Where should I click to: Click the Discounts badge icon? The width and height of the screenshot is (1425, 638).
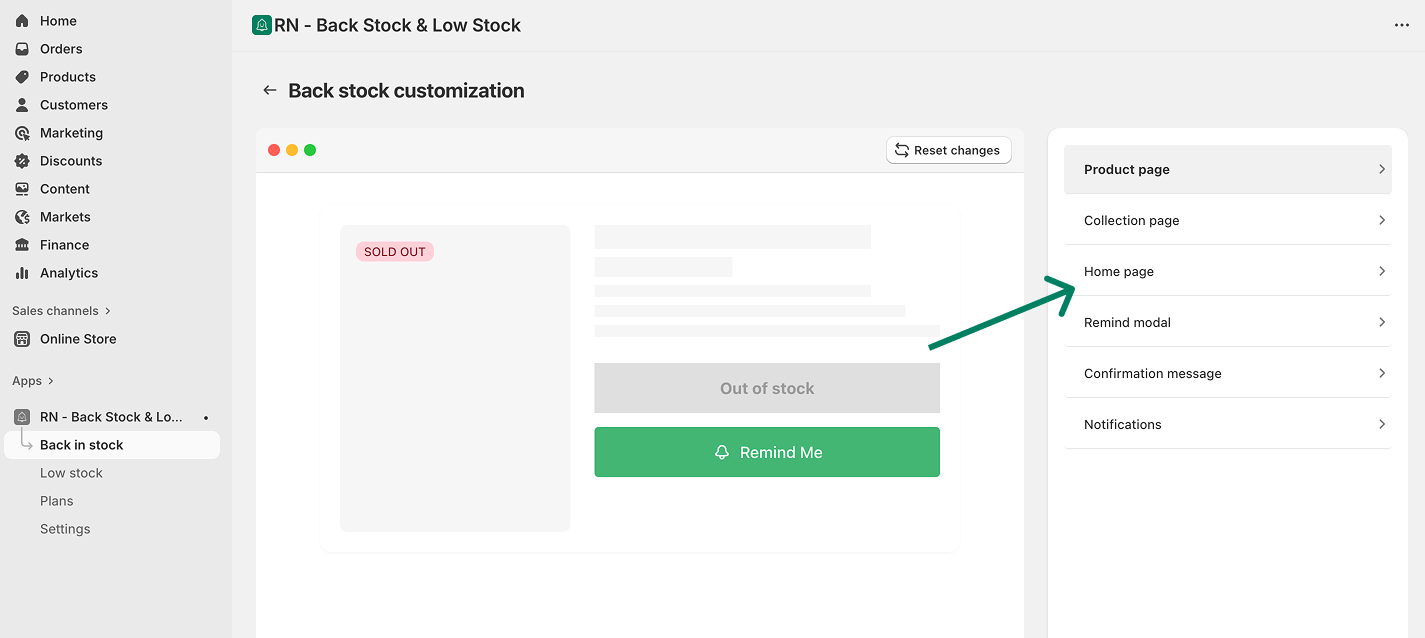pos(22,161)
